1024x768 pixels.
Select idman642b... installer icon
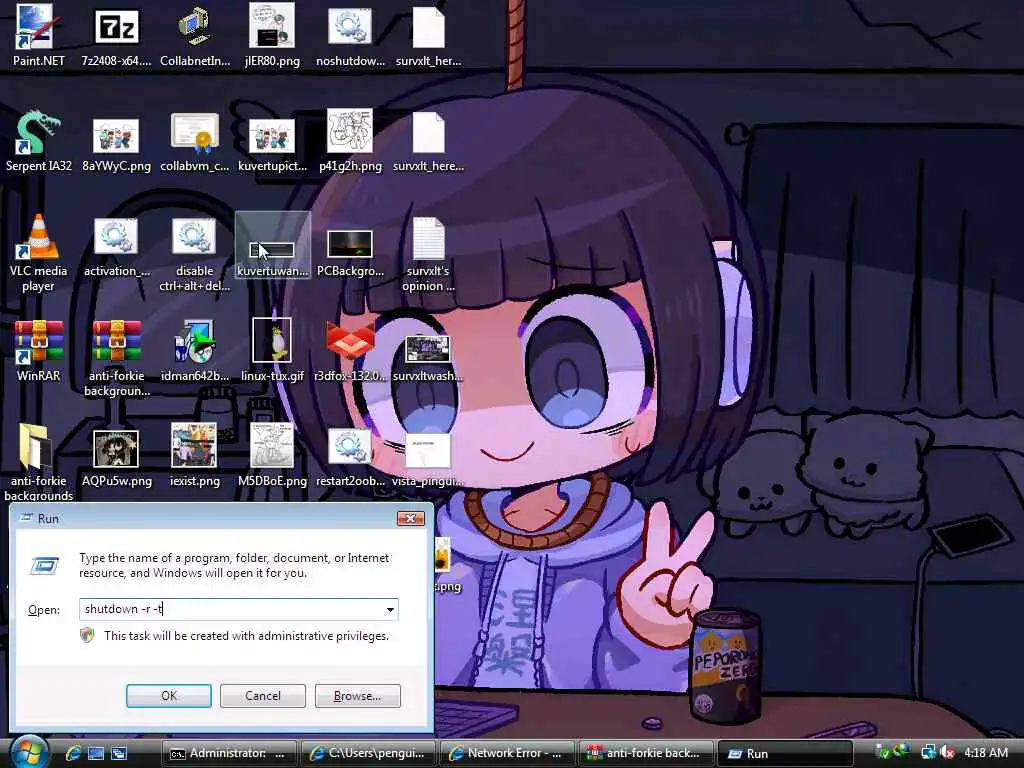click(x=195, y=351)
